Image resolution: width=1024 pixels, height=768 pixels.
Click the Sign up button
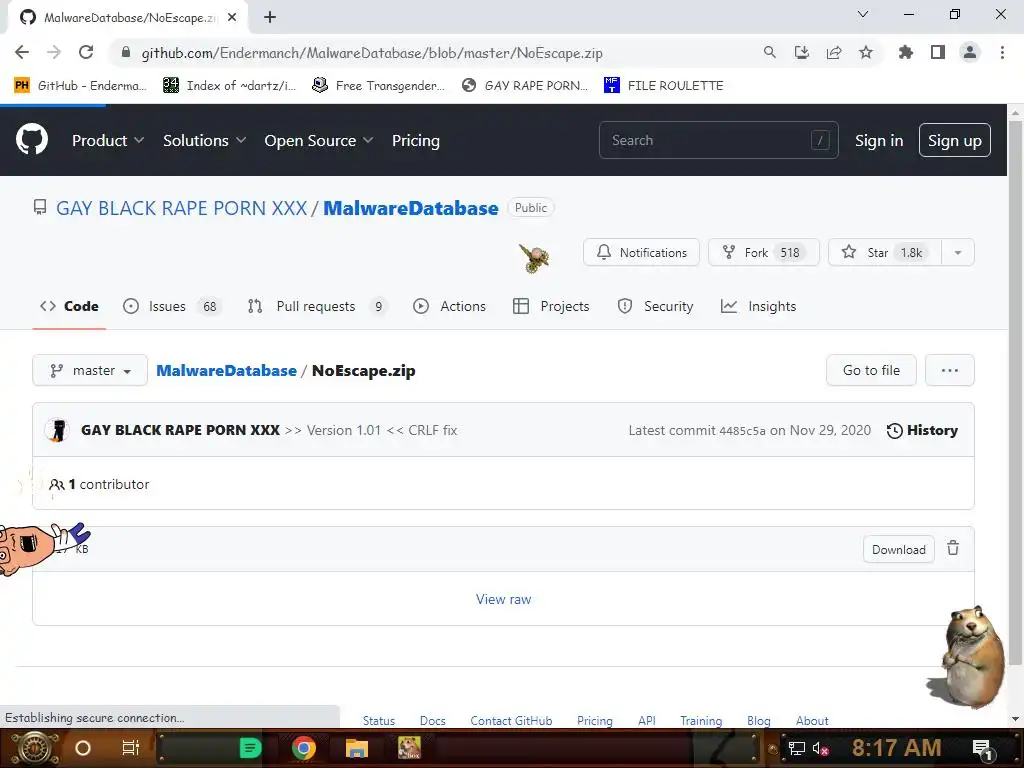point(954,140)
